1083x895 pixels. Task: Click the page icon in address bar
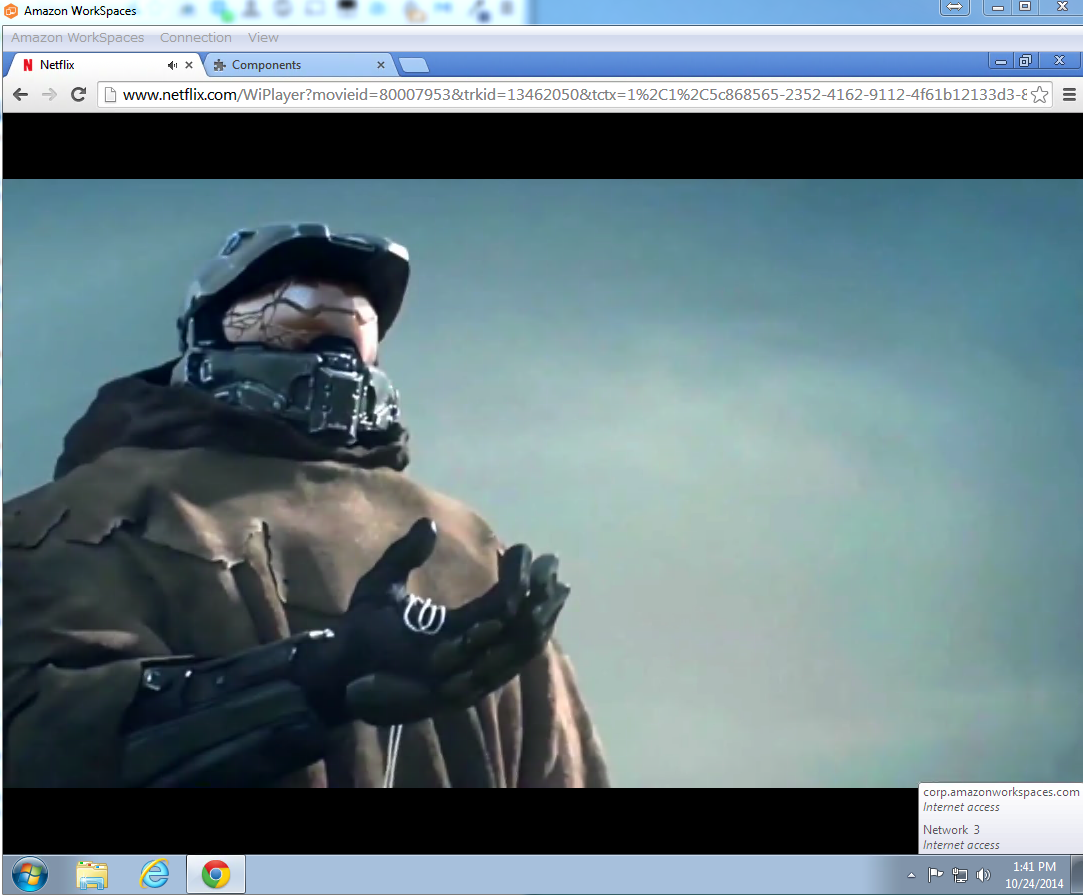click(110, 95)
